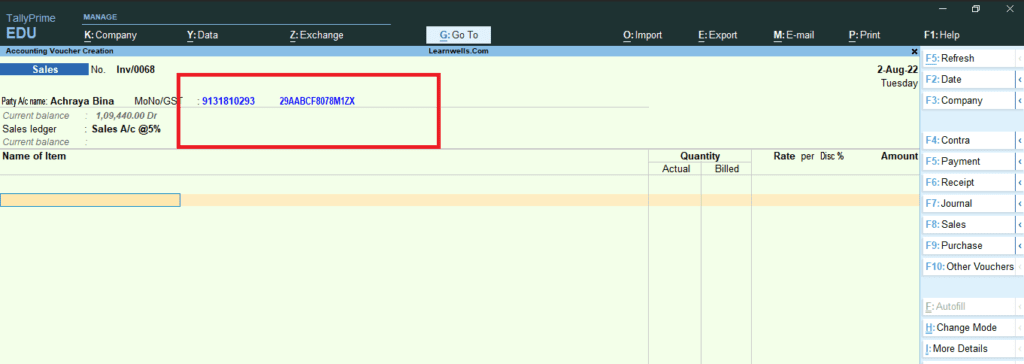Click the H: Change Mode button
Screen dimensions: 1024x364
pos(968,327)
